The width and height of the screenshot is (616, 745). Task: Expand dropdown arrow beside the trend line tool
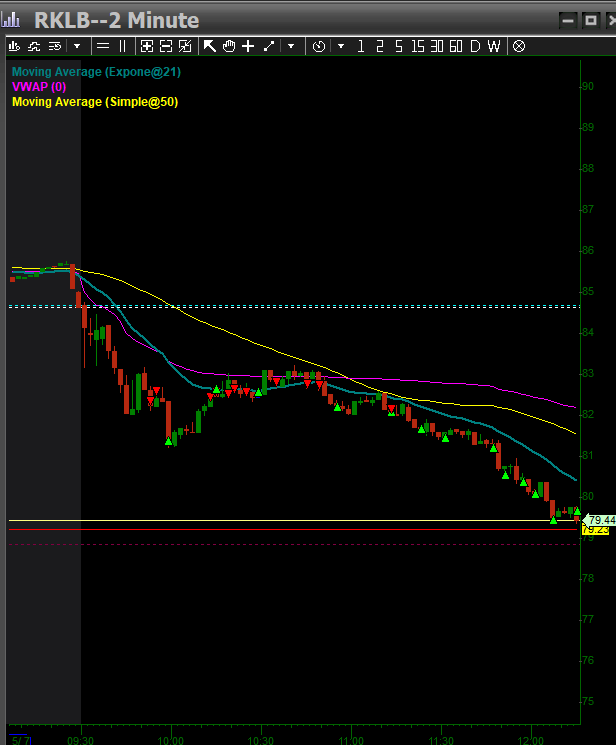pyautogui.click(x=291, y=46)
